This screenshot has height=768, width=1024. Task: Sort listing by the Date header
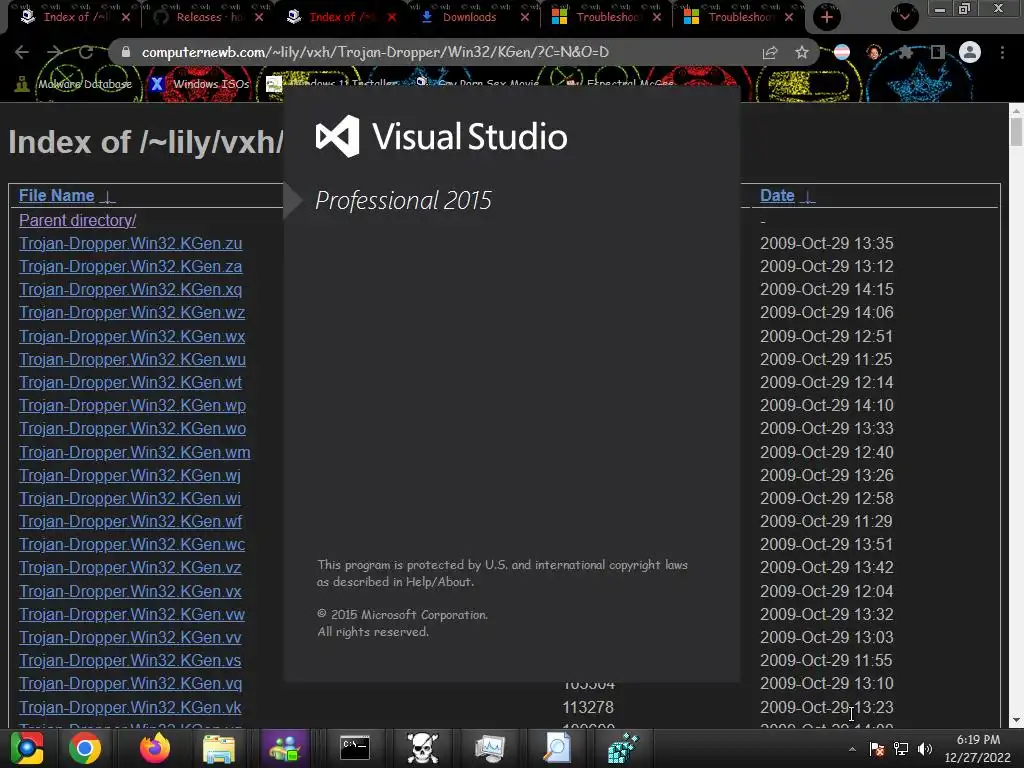point(777,195)
